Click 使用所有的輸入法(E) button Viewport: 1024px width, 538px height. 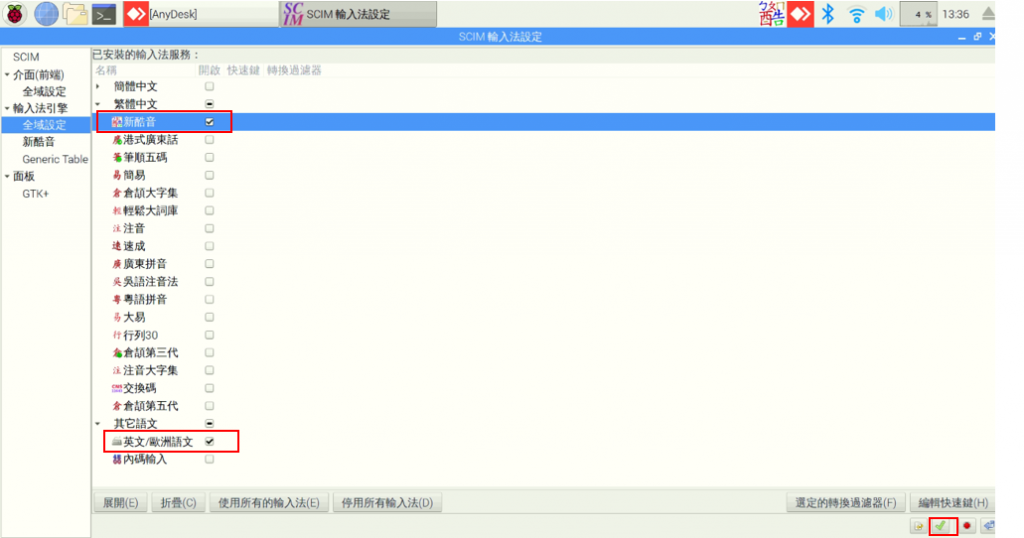click(268, 503)
